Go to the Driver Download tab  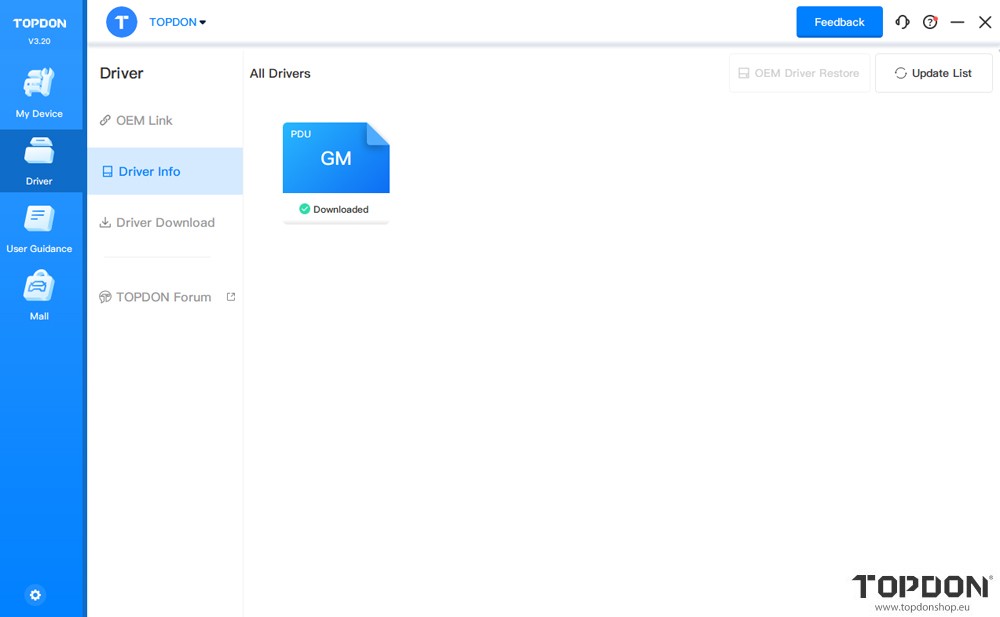(165, 222)
